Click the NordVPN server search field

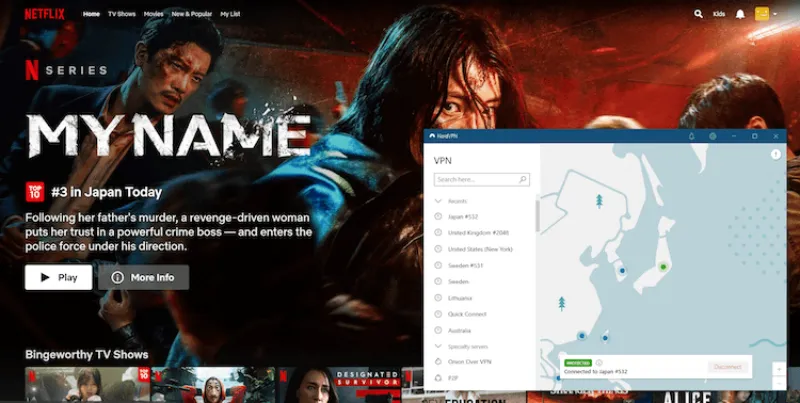pyautogui.click(x=482, y=180)
